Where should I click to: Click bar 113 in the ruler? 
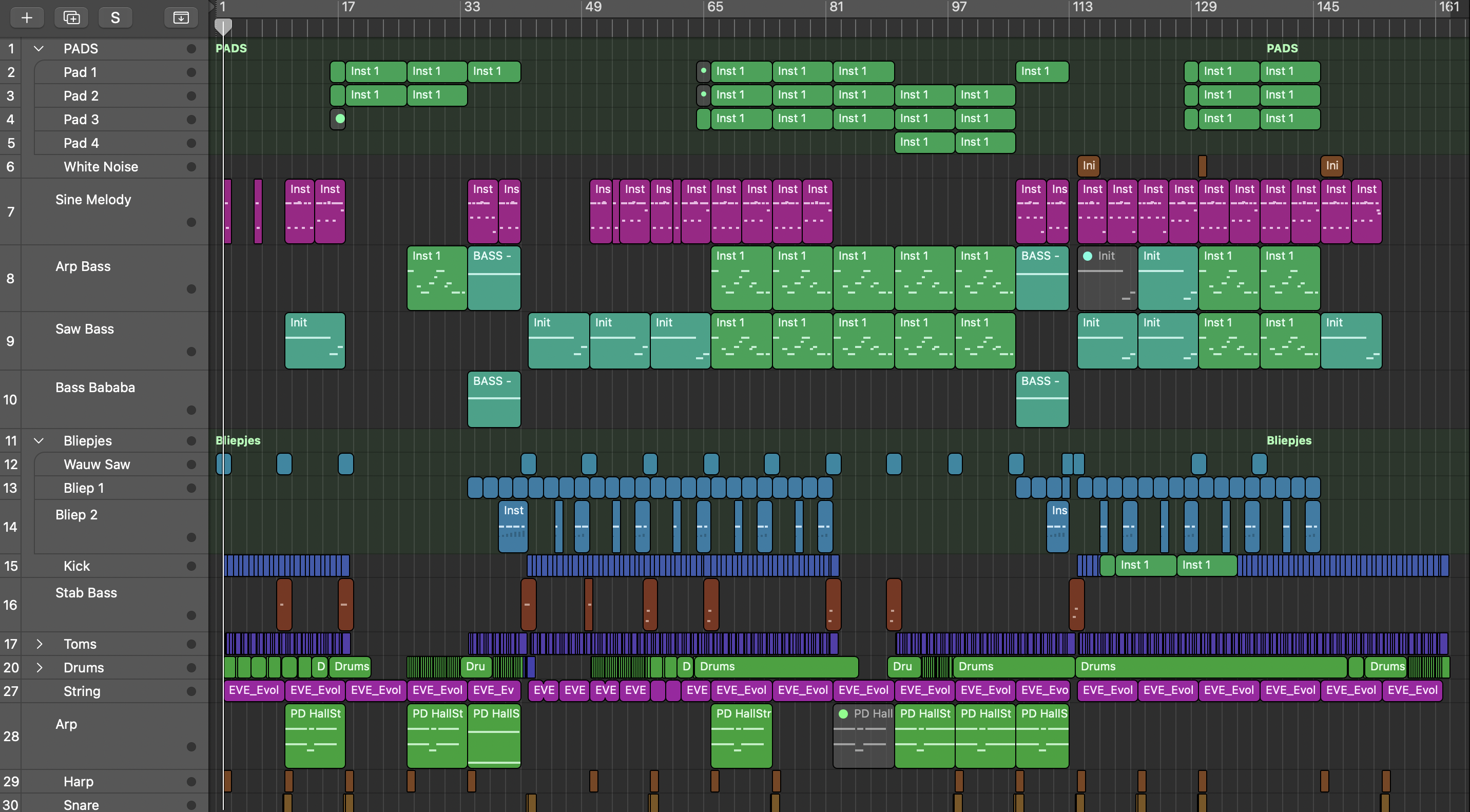1082,7
